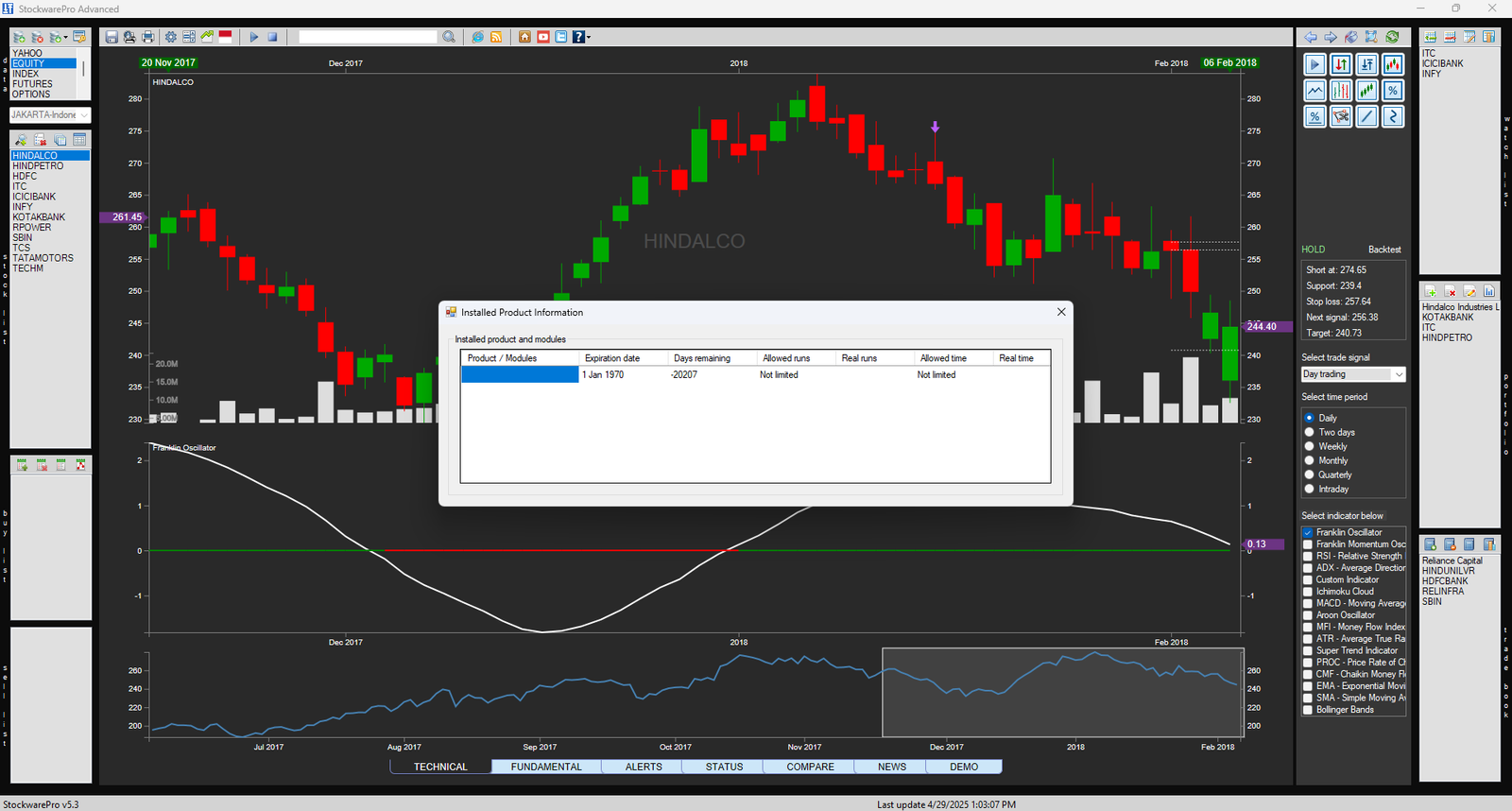Switch to the DEMO tab
Viewport: 1512px width, 811px height.
(964, 767)
